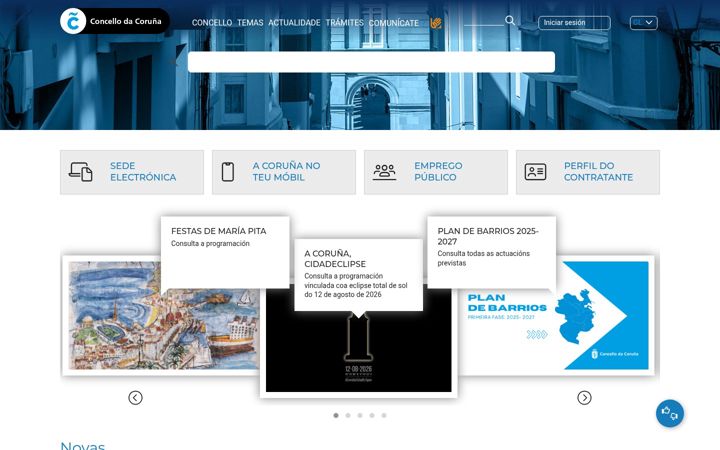This screenshot has height=450, width=720.
Task: Open the TEMAS menu
Action: [x=250, y=22]
